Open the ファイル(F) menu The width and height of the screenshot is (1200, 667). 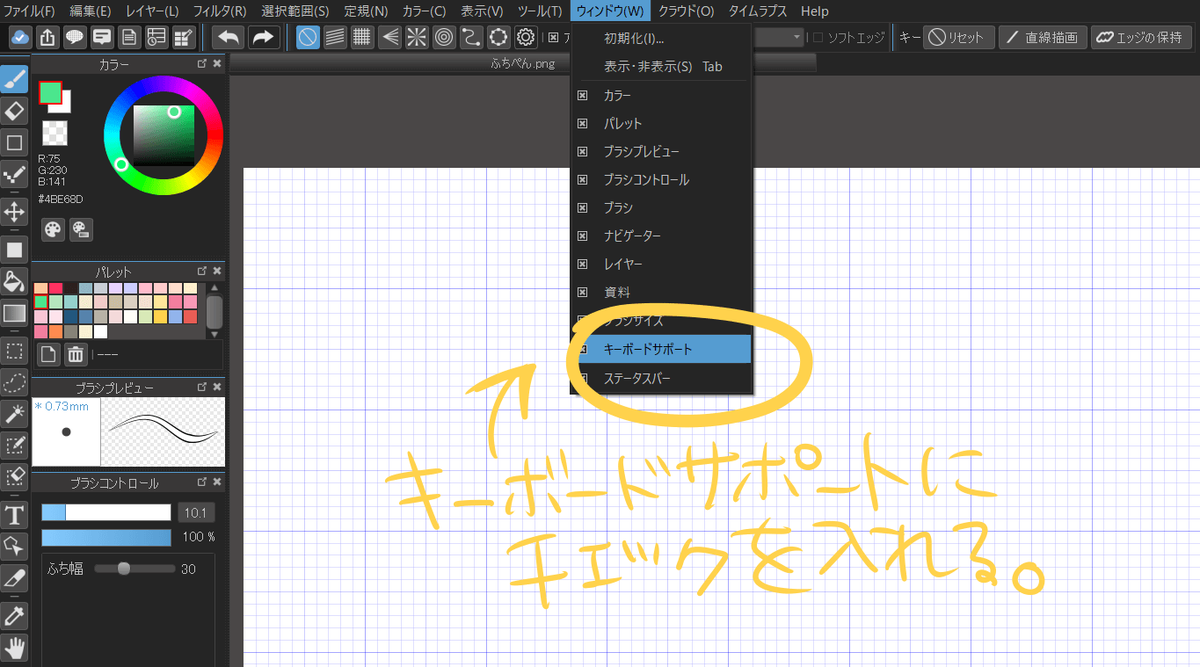(x=31, y=11)
